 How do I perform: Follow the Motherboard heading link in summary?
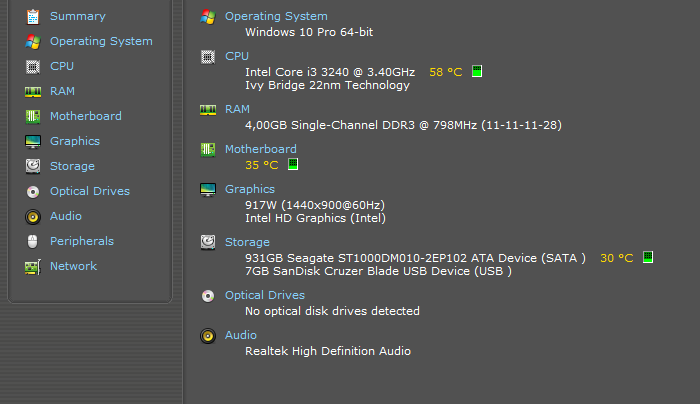(261, 149)
